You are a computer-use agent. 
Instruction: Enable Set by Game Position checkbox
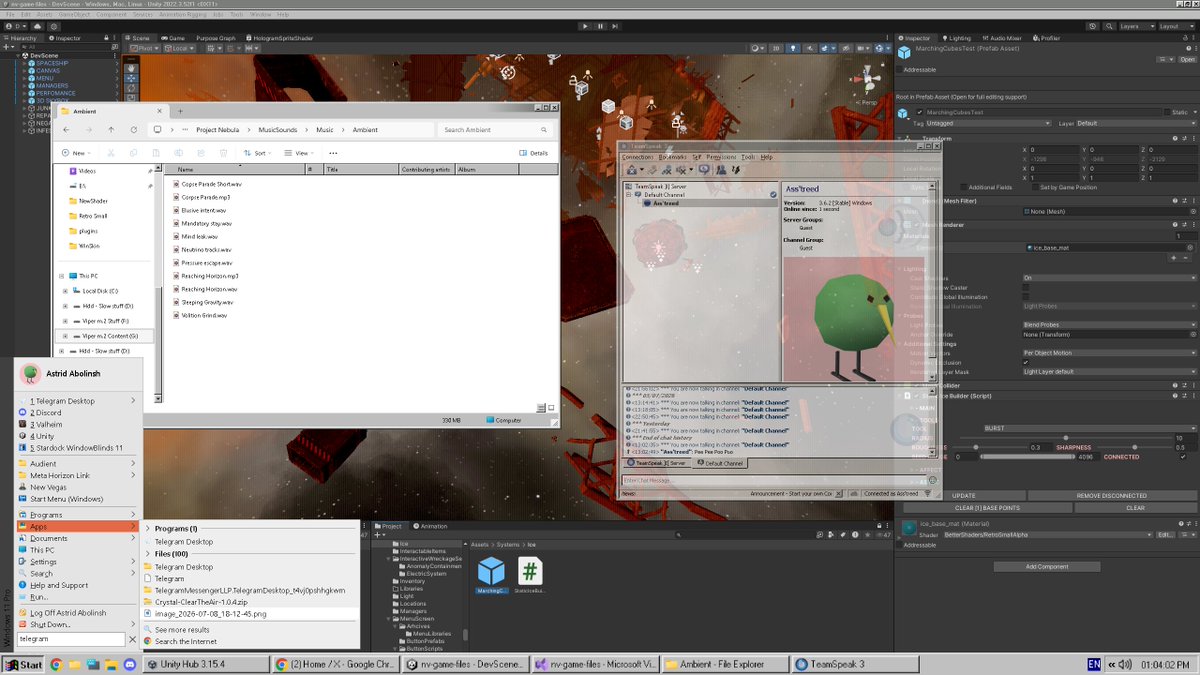1033,187
